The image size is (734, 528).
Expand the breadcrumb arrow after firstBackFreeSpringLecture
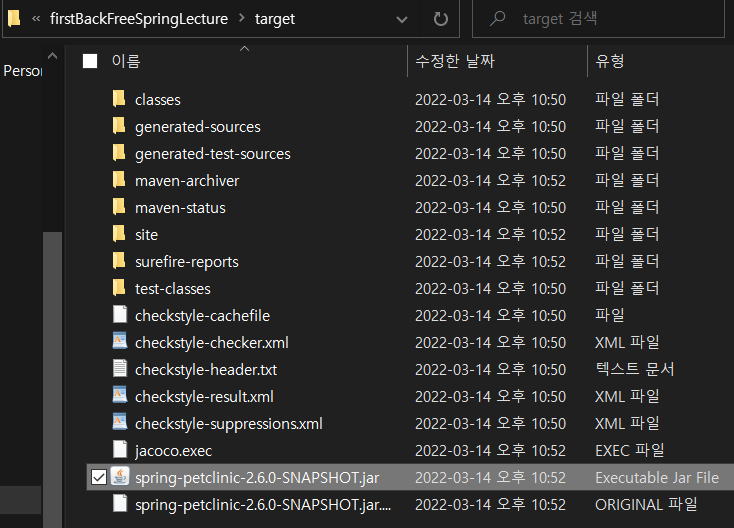pos(242,18)
